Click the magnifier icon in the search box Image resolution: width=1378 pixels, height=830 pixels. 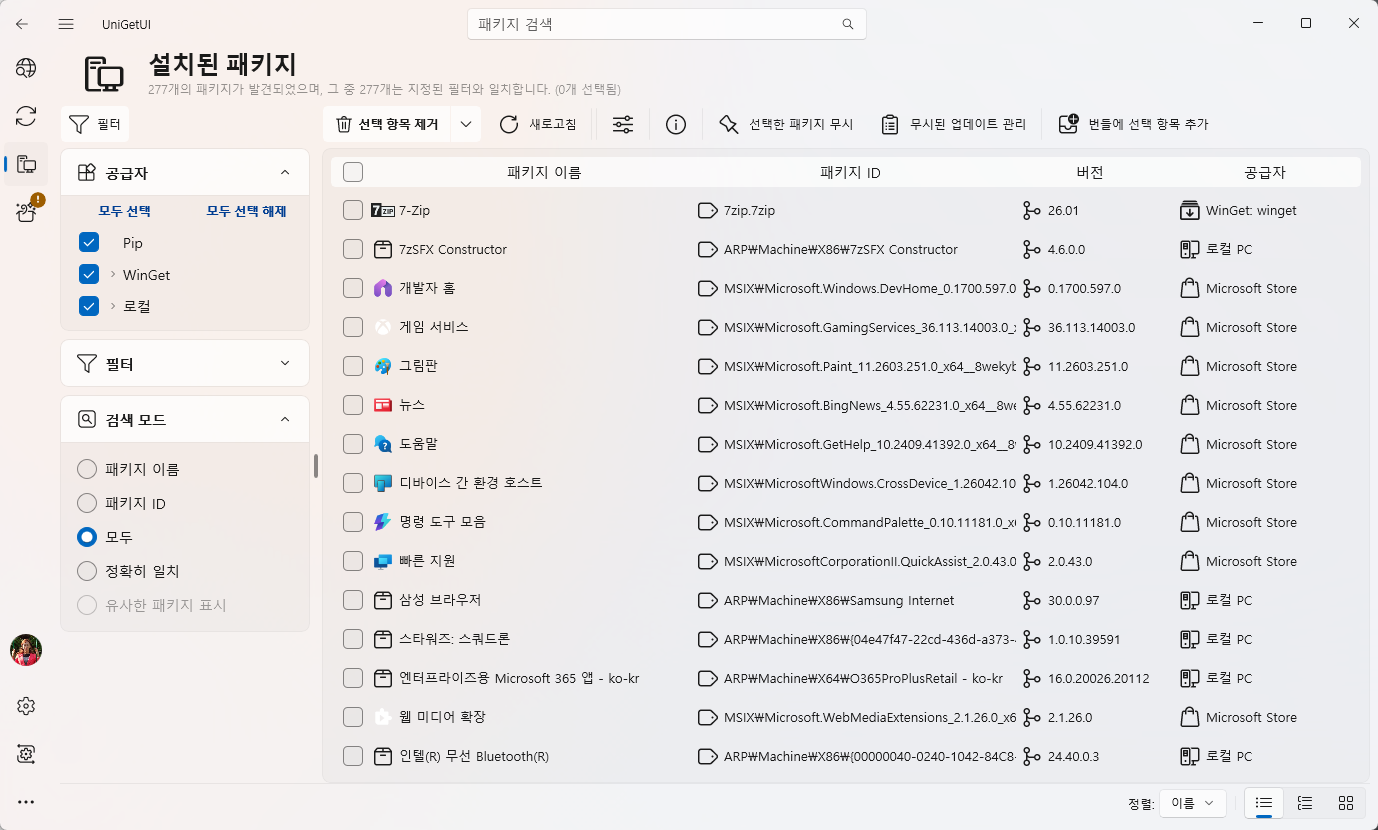(x=847, y=24)
